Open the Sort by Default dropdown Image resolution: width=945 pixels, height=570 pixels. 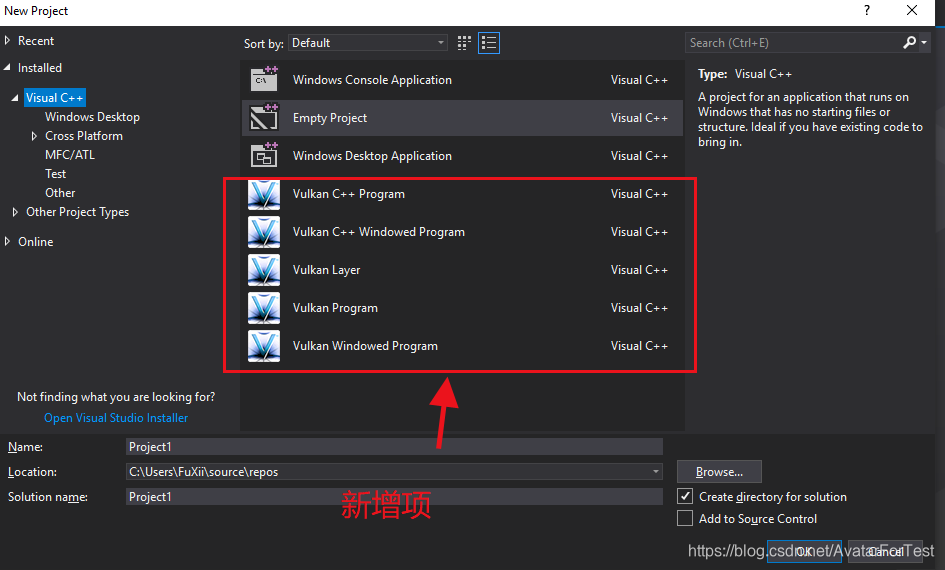coord(368,43)
